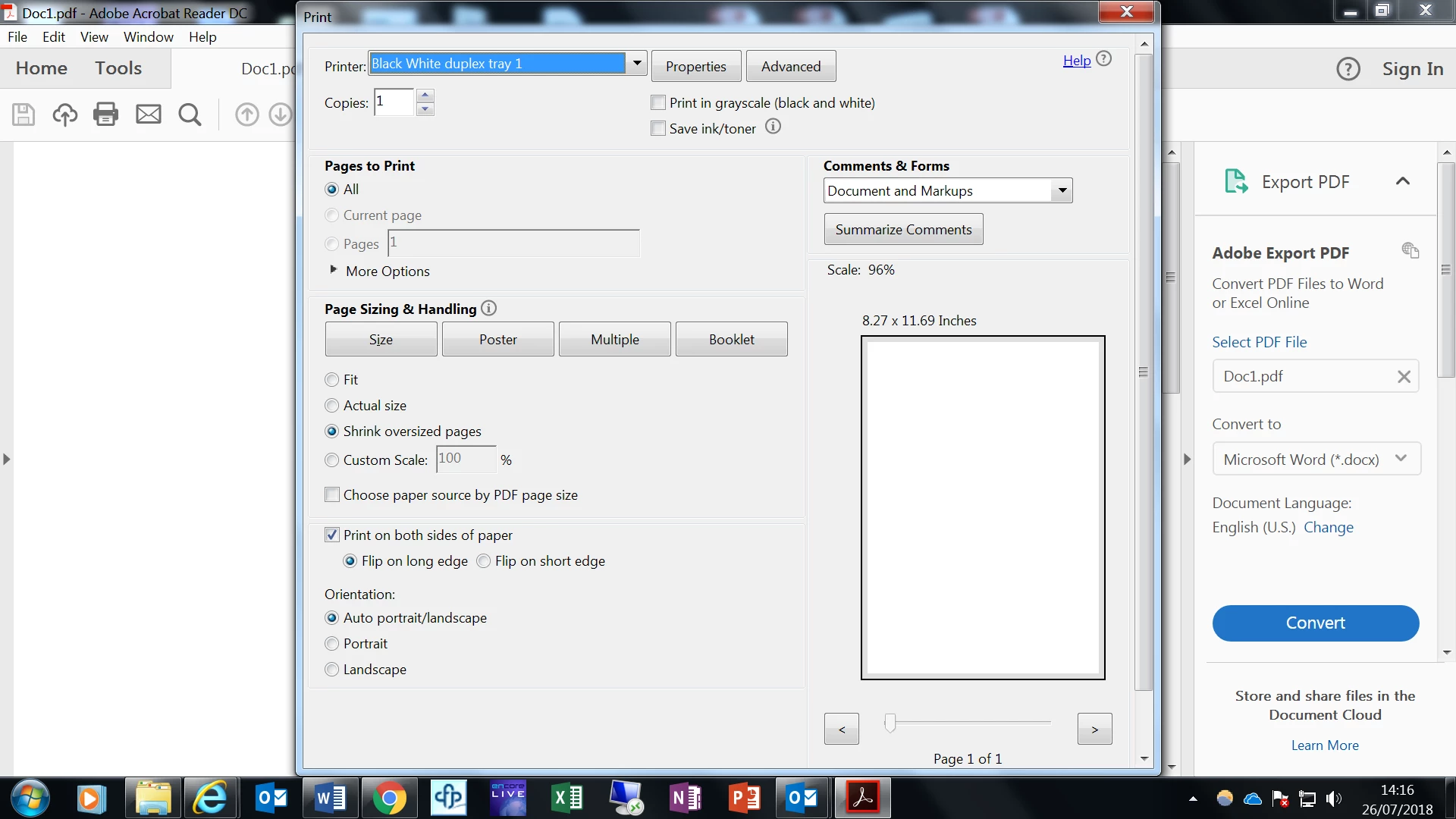Click the magnifier find text icon
Screen dimensions: 1456x819
[x=190, y=115]
